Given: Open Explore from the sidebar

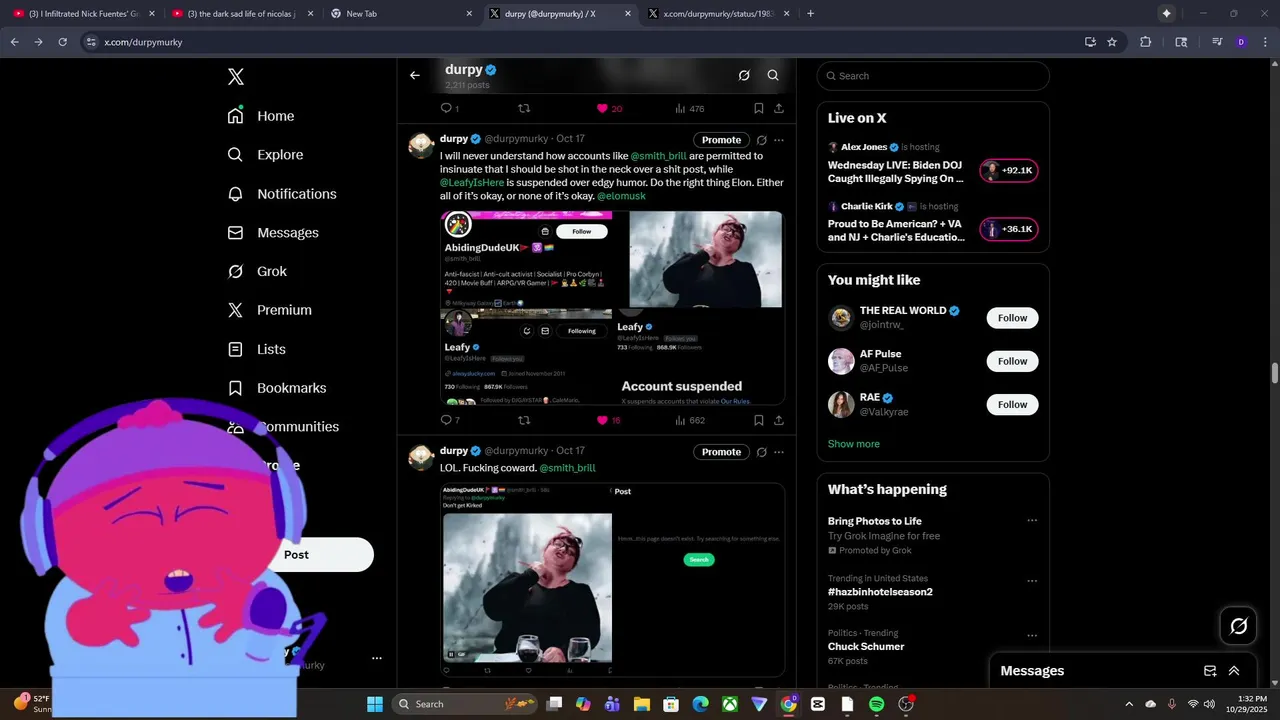Looking at the screenshot, I should coord(265,155).
